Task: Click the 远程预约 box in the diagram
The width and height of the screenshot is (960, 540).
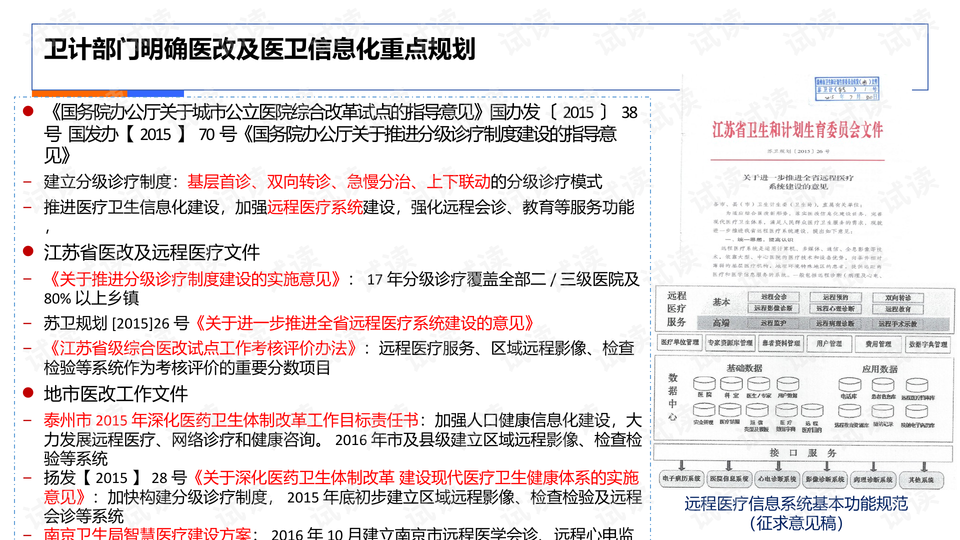Action: tap(836, 297)
